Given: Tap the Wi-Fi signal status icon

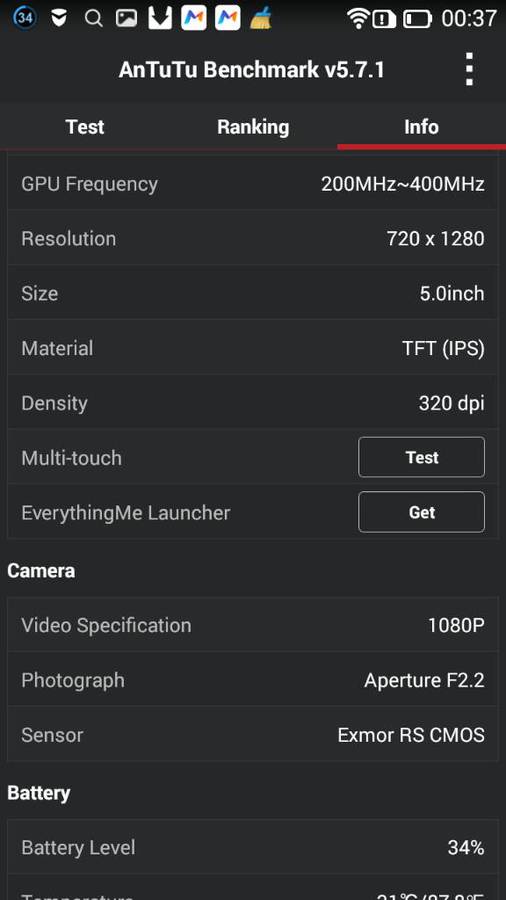Looking at the screenshot, I should [358, 19].
